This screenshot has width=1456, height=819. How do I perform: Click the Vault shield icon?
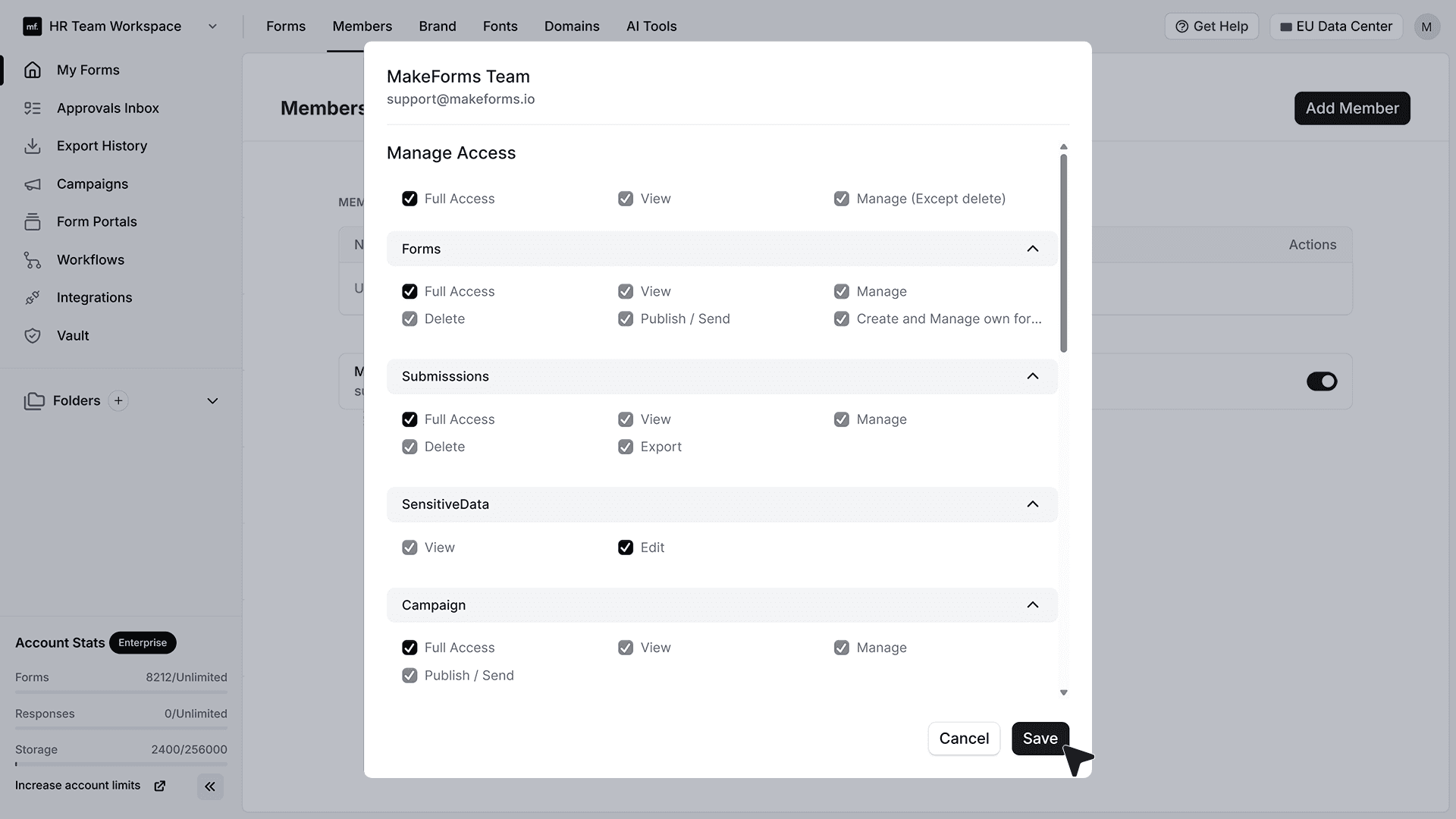pos(32,335)
